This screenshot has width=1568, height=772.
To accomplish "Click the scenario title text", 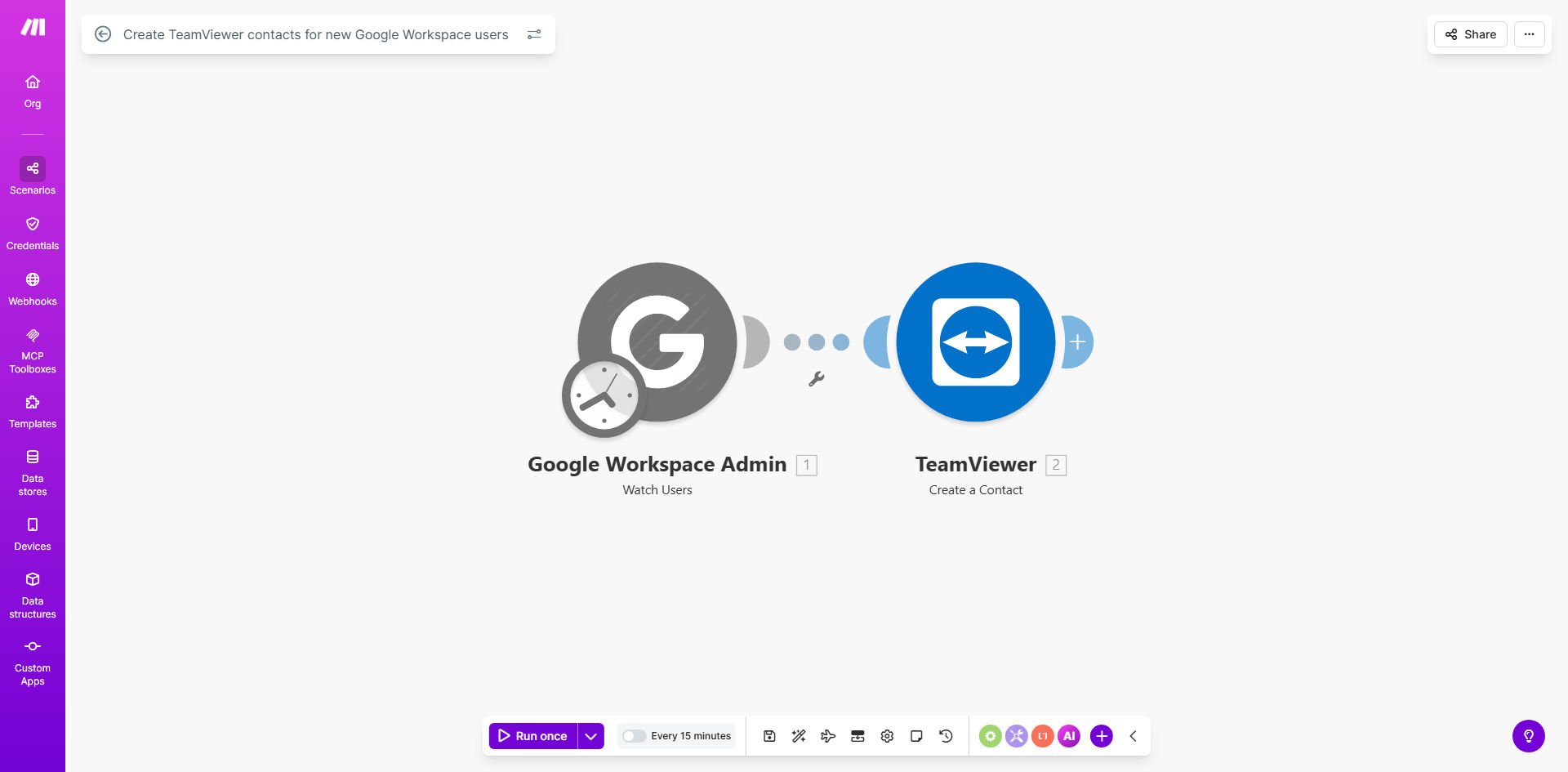I will 316,34.
